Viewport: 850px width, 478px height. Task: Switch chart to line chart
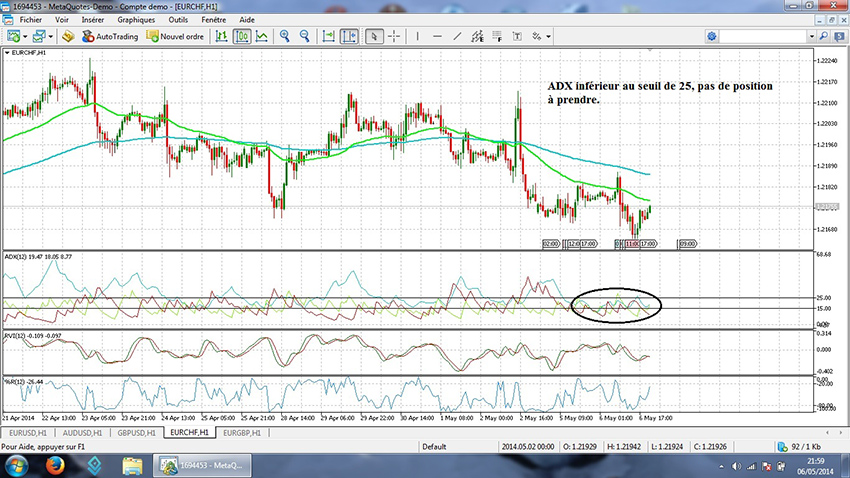pos(262,36)
